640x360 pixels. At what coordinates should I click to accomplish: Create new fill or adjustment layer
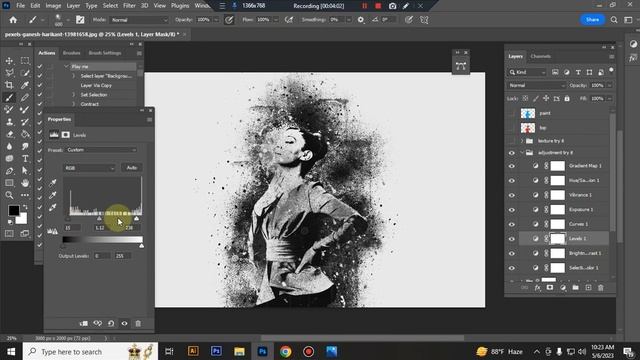563,288
